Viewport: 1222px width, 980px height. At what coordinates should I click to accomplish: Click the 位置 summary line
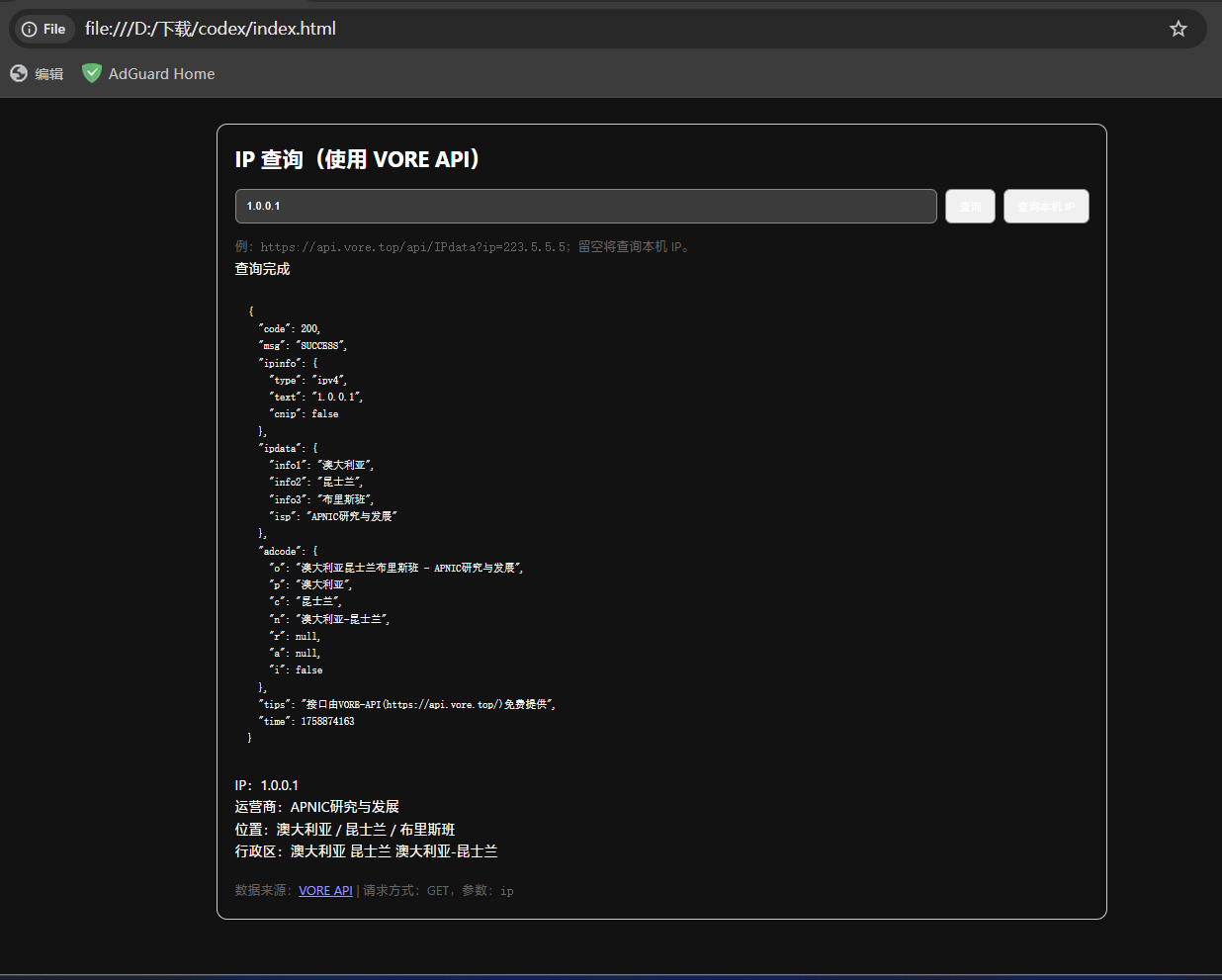pyautogui.click(x=345, y=830)
